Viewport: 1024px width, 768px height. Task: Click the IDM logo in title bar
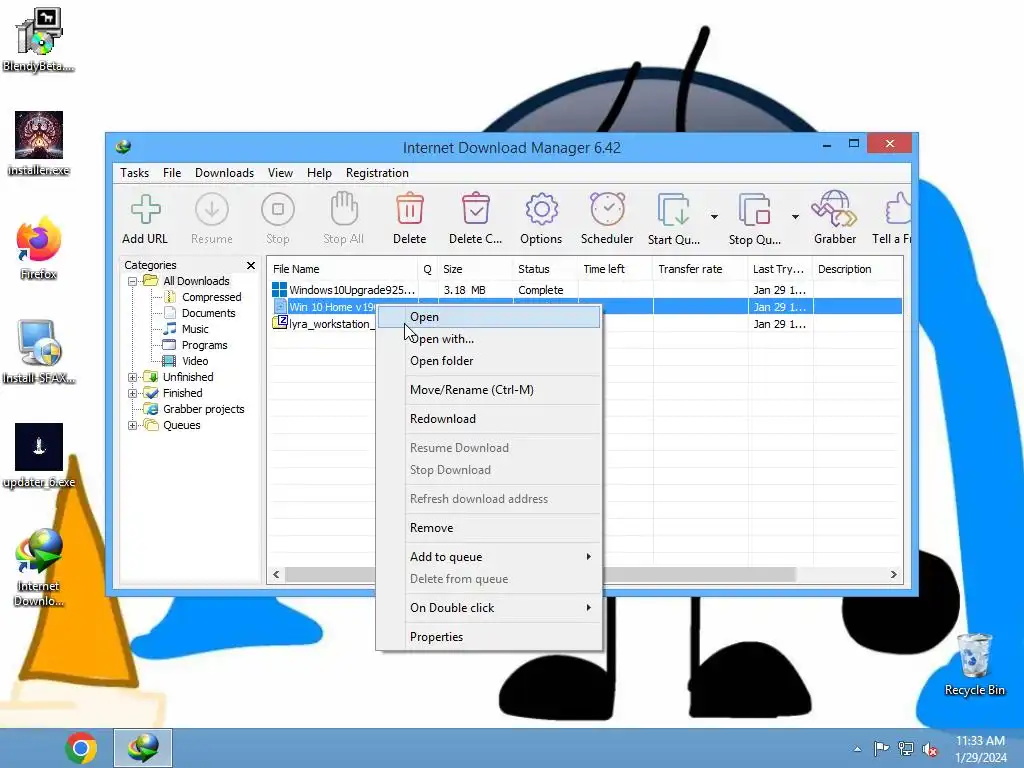[x=123, y=147]
